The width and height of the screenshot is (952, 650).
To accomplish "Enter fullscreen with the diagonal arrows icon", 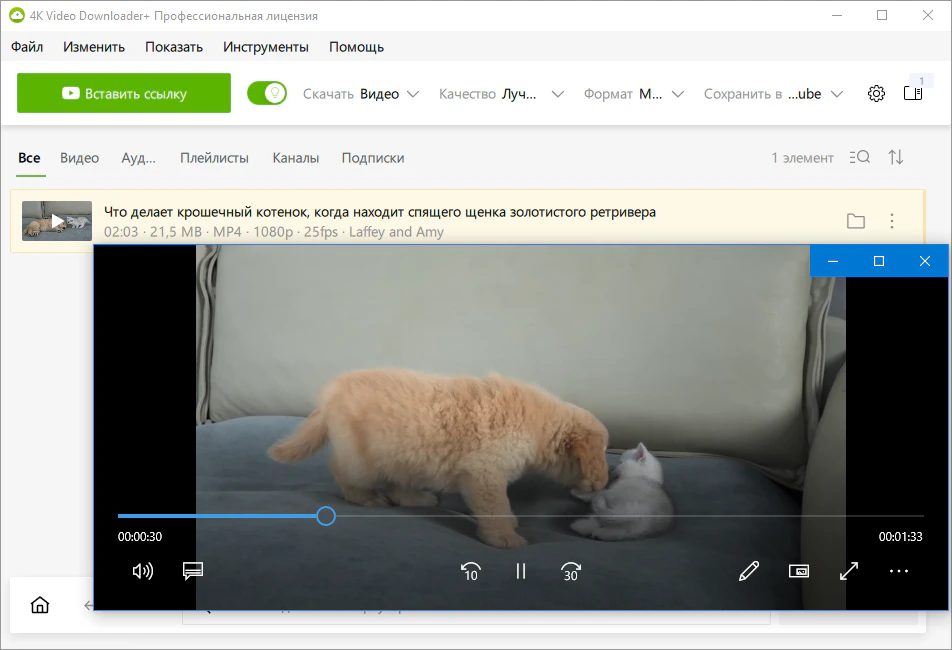I will pos(849,571).
